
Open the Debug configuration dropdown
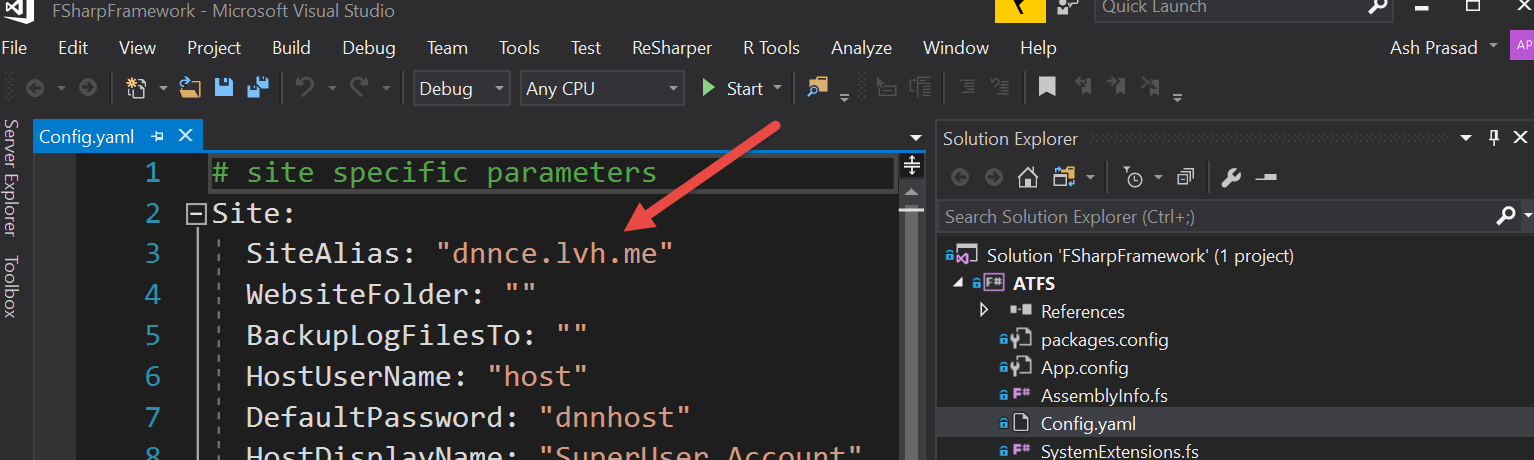[461, 88]
